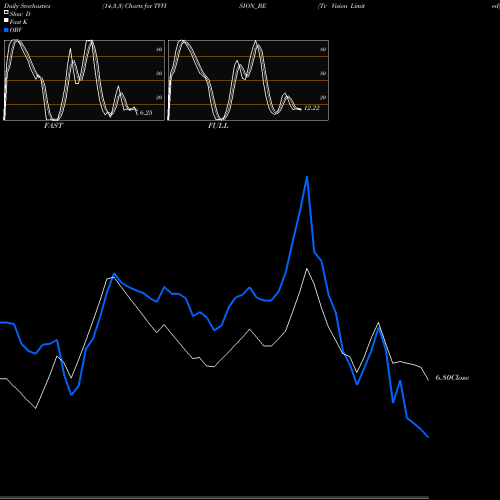Click the blue OBV line's highest peak
500x500 pixels.
tap(307, 177)
